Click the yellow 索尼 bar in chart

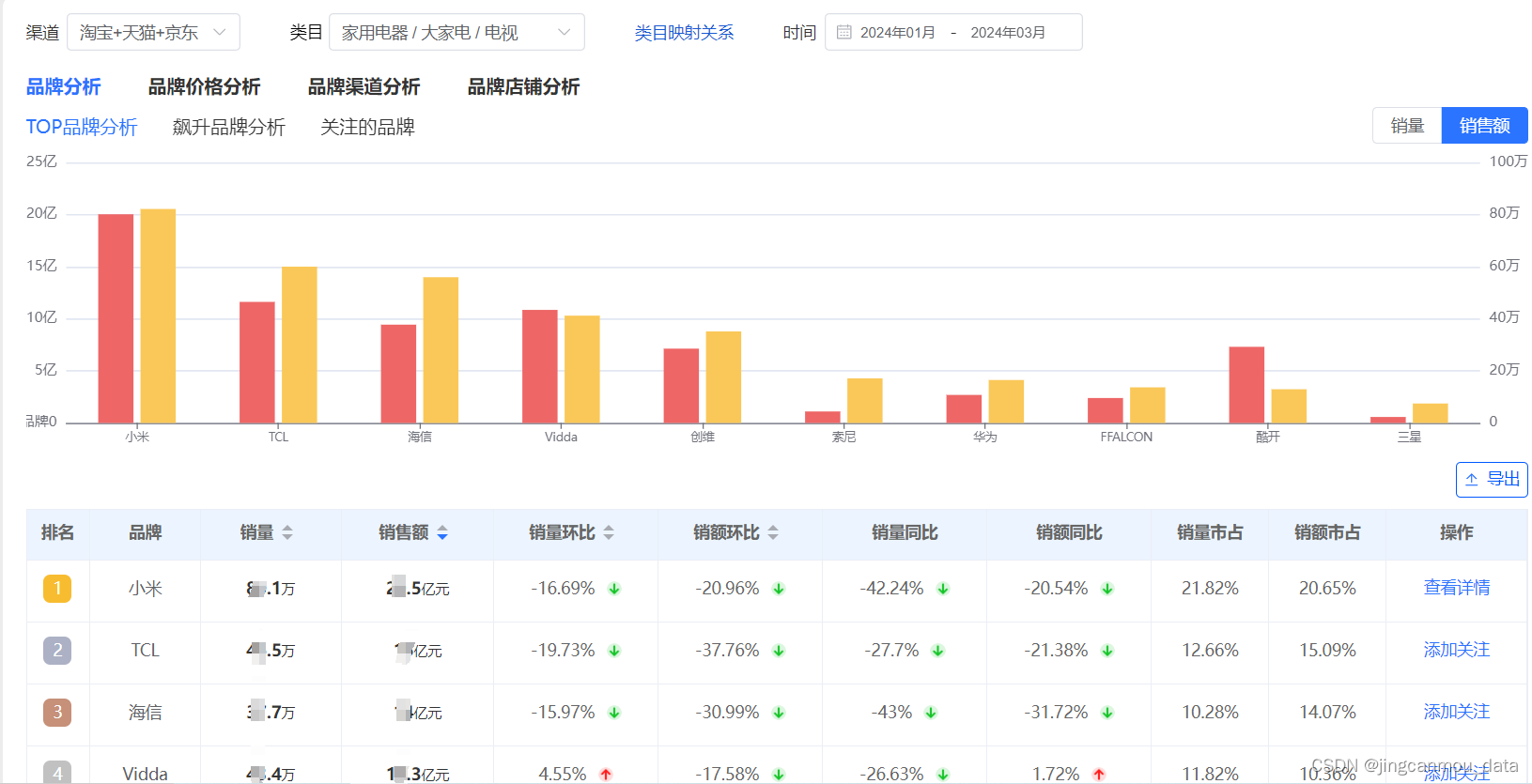coord(864,401)
